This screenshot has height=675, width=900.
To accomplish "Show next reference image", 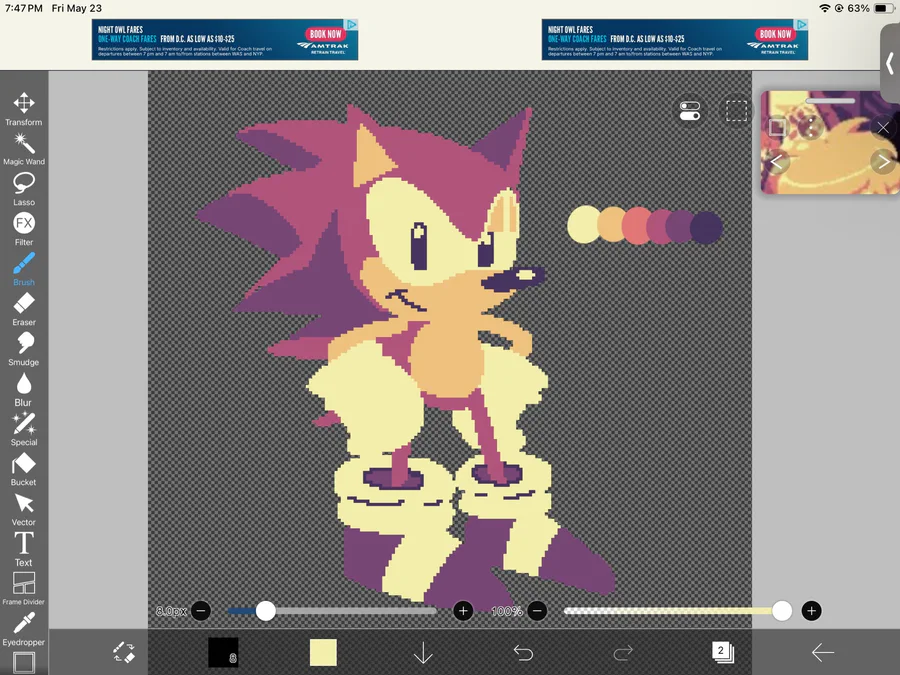I will pyautogui.click(x=883, y=162).
